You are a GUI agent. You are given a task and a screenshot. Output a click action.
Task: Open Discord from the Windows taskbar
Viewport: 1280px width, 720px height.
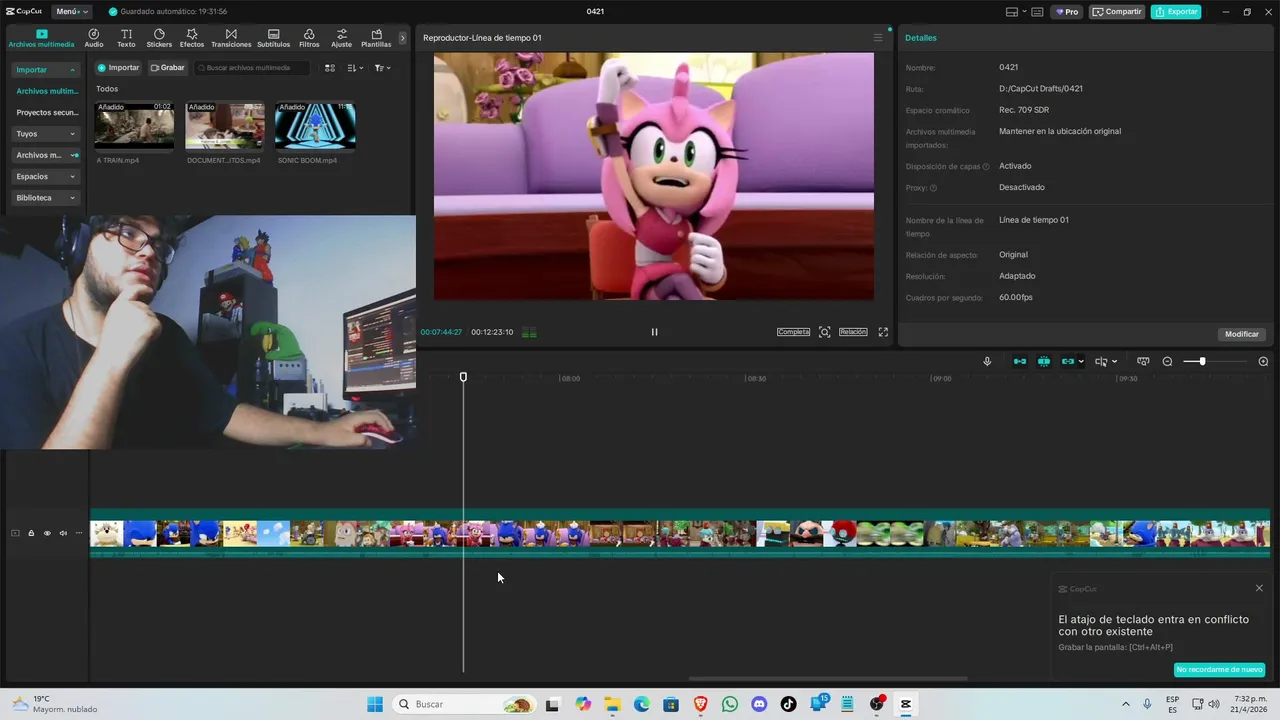pos(758,704)
